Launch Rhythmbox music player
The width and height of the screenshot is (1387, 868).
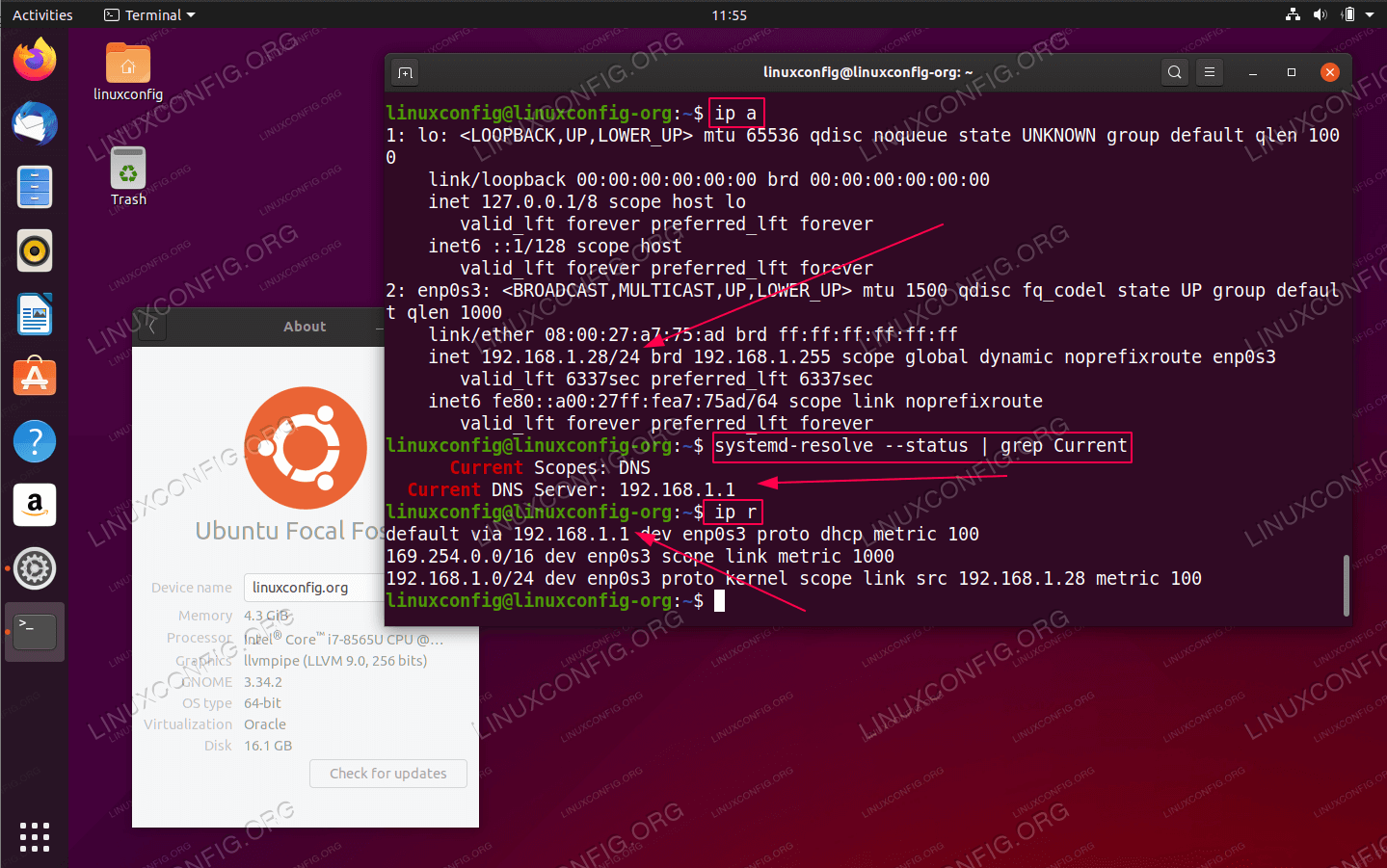[x=35, y=250]
